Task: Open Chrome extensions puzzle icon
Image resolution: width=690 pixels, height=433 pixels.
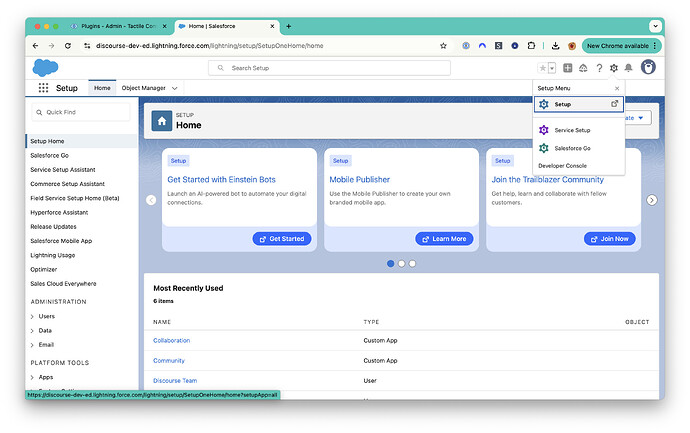Action: click(x=531, y=46)
